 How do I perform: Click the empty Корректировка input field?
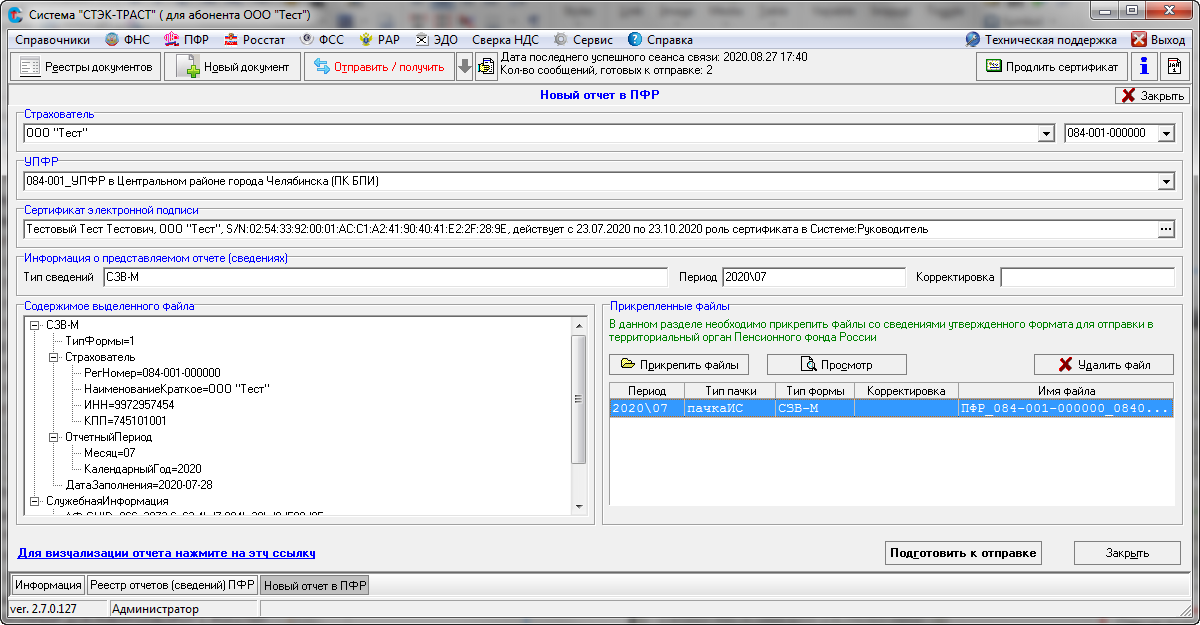click(x=1088, y=277)
